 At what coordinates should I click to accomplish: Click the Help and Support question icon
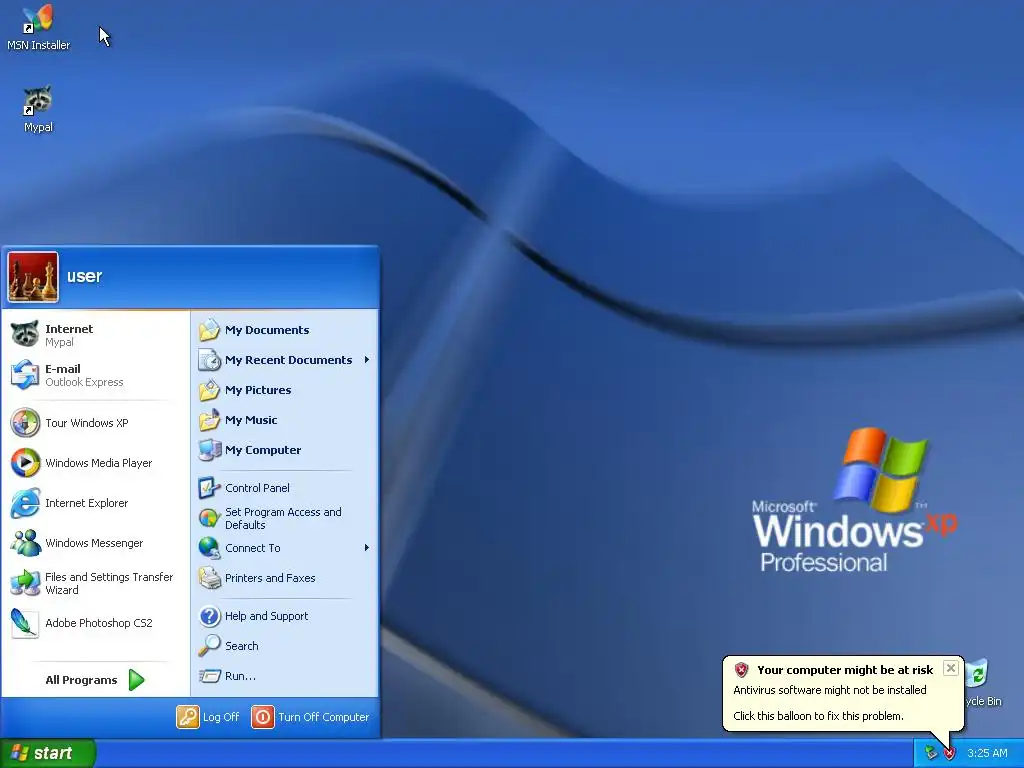point(210,616)
